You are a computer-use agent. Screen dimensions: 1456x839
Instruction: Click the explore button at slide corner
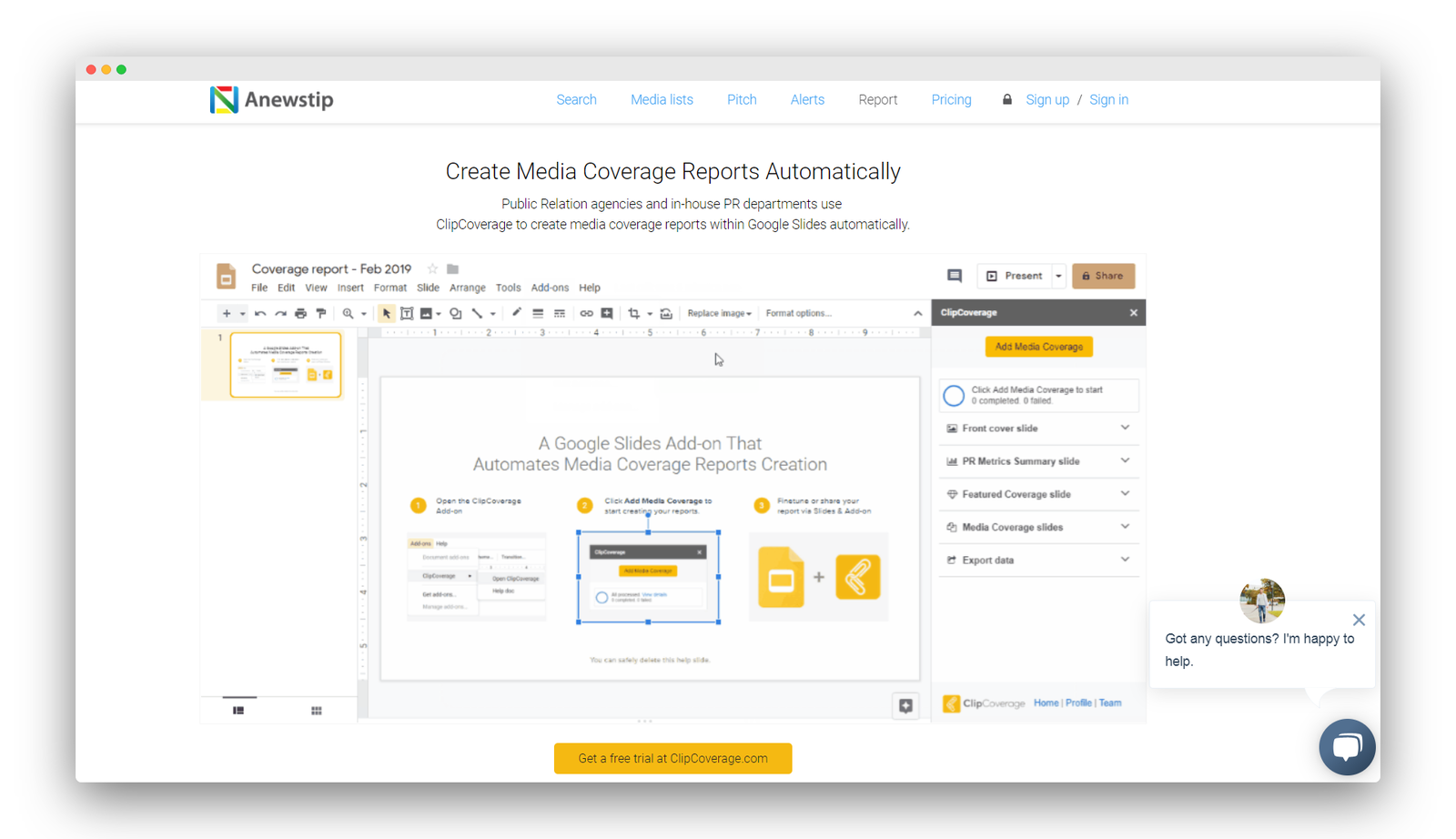pyautogui.click(x=905, y=705)
